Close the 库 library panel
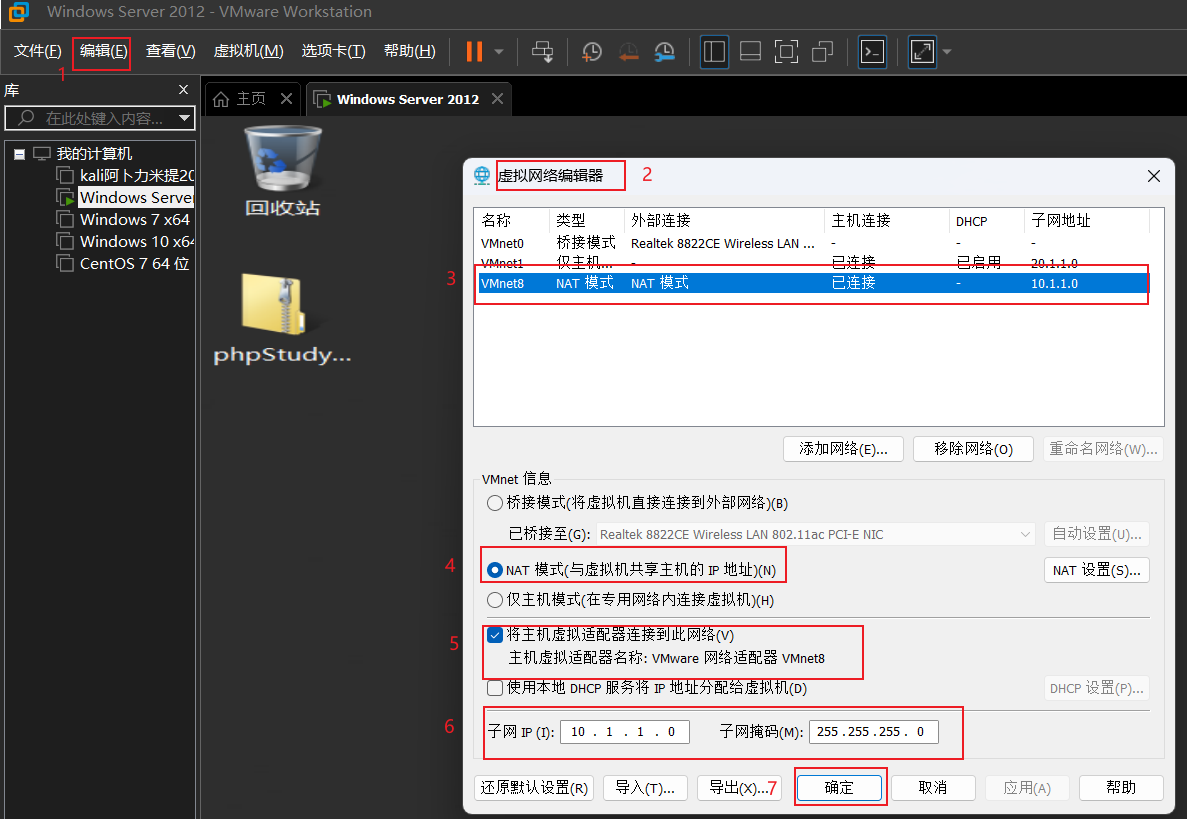 (183, 89)
